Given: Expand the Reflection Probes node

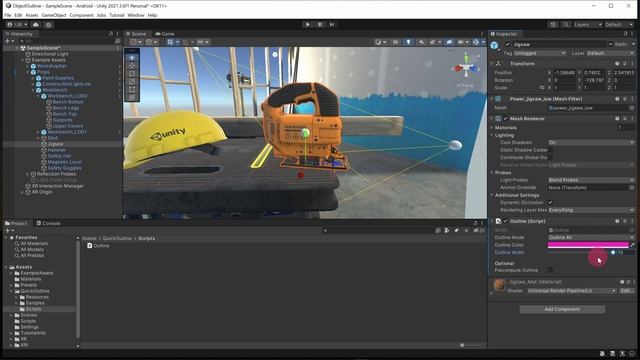Looking at the screenshot, I should click(28, 174).
